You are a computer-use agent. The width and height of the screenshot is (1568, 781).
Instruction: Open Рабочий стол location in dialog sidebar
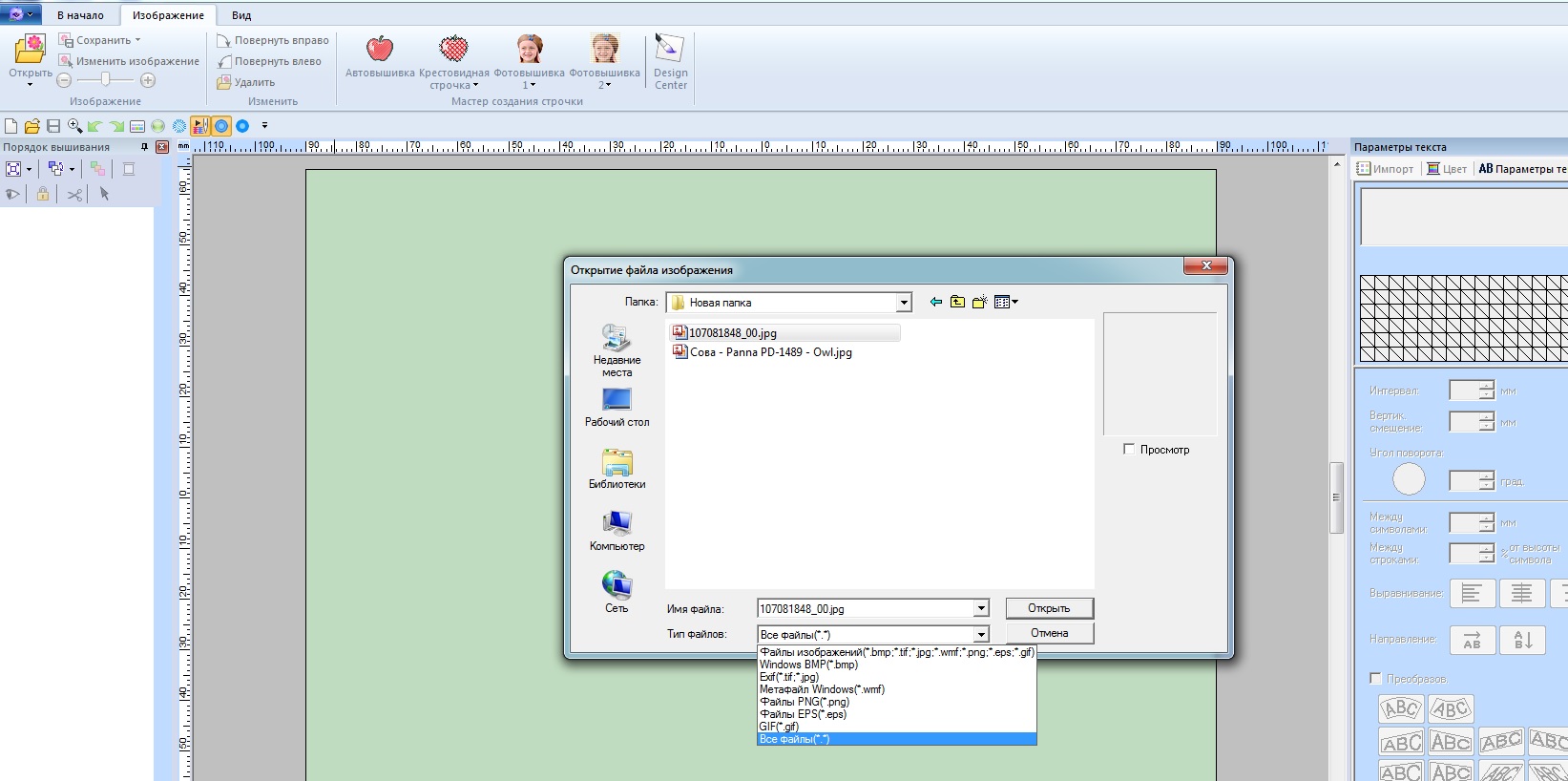617,407
